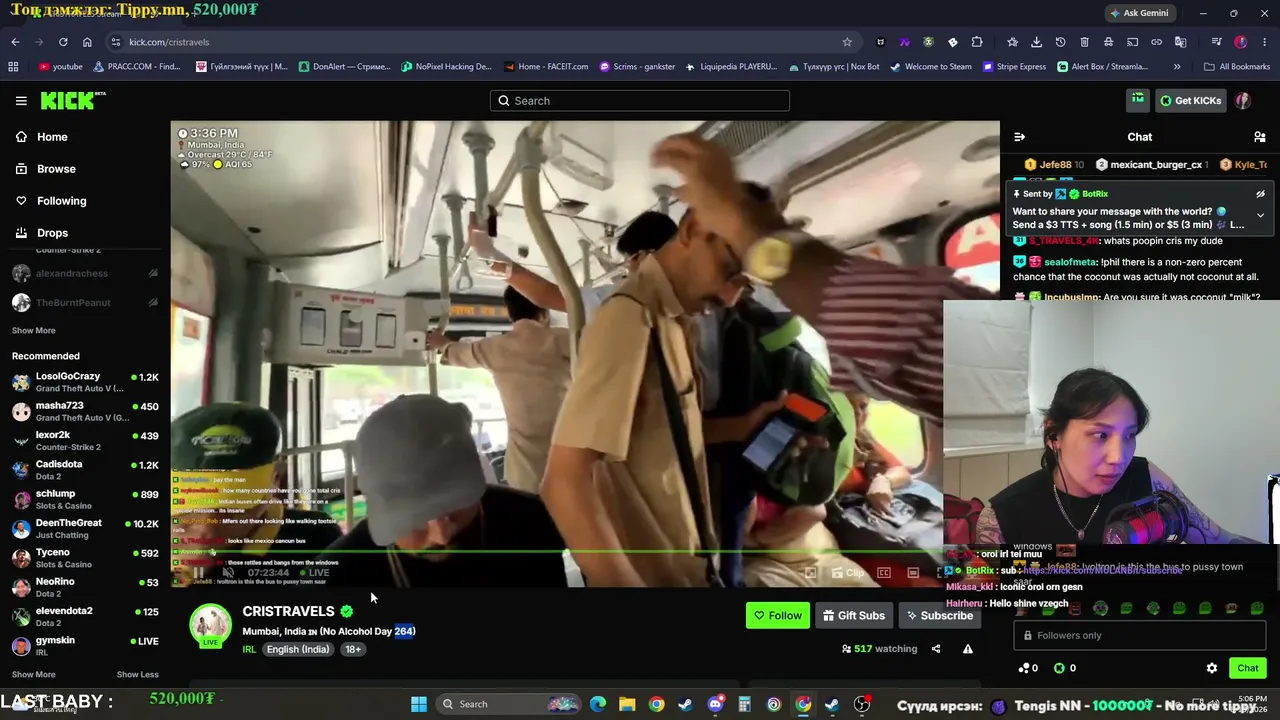Open the youtube bookmark
Image resolution: width=1280 pixels, height=720 pixels.
[61, 67]
